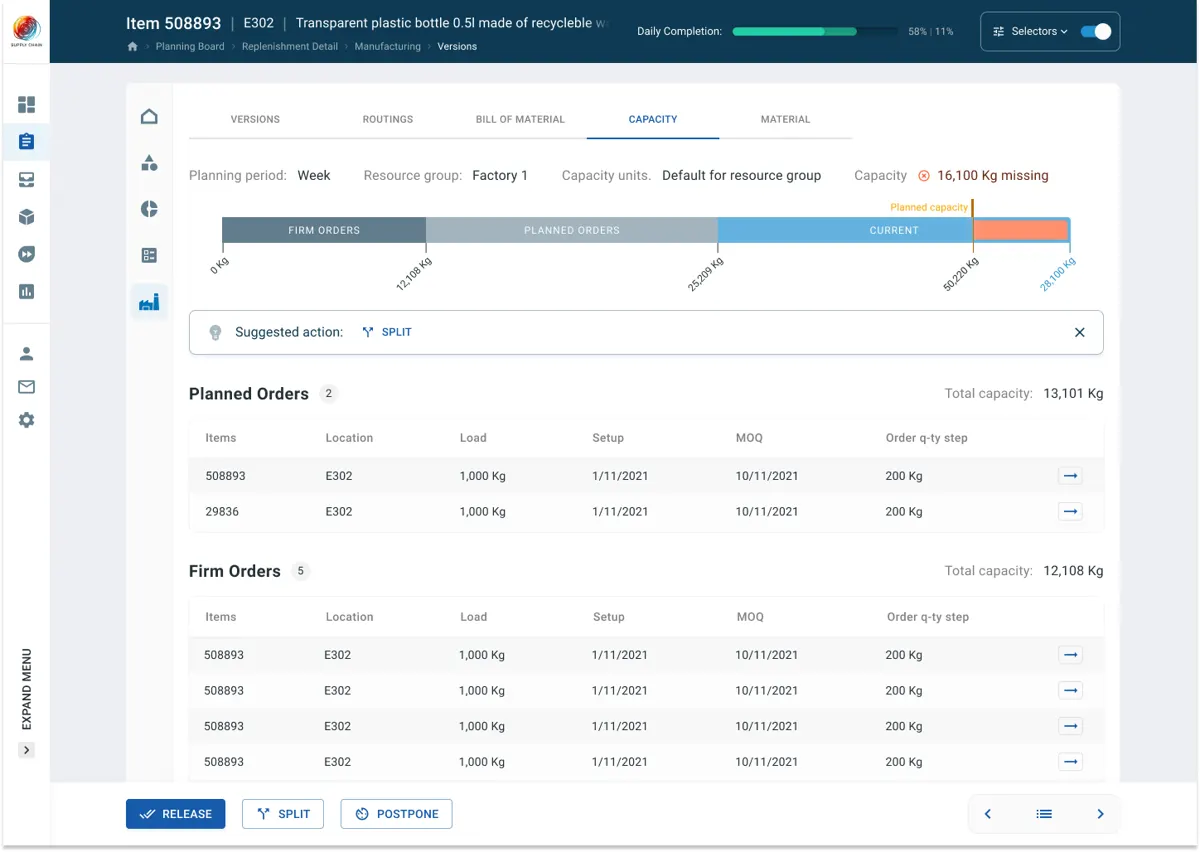Go to Manufacturing breadcrumb

[388, 47]
